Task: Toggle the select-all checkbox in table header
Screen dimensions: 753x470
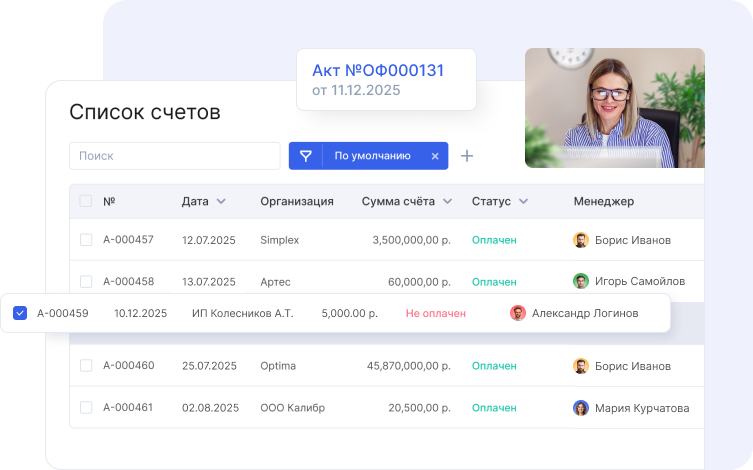Action: pyautogui.click(x=86, y=201)
